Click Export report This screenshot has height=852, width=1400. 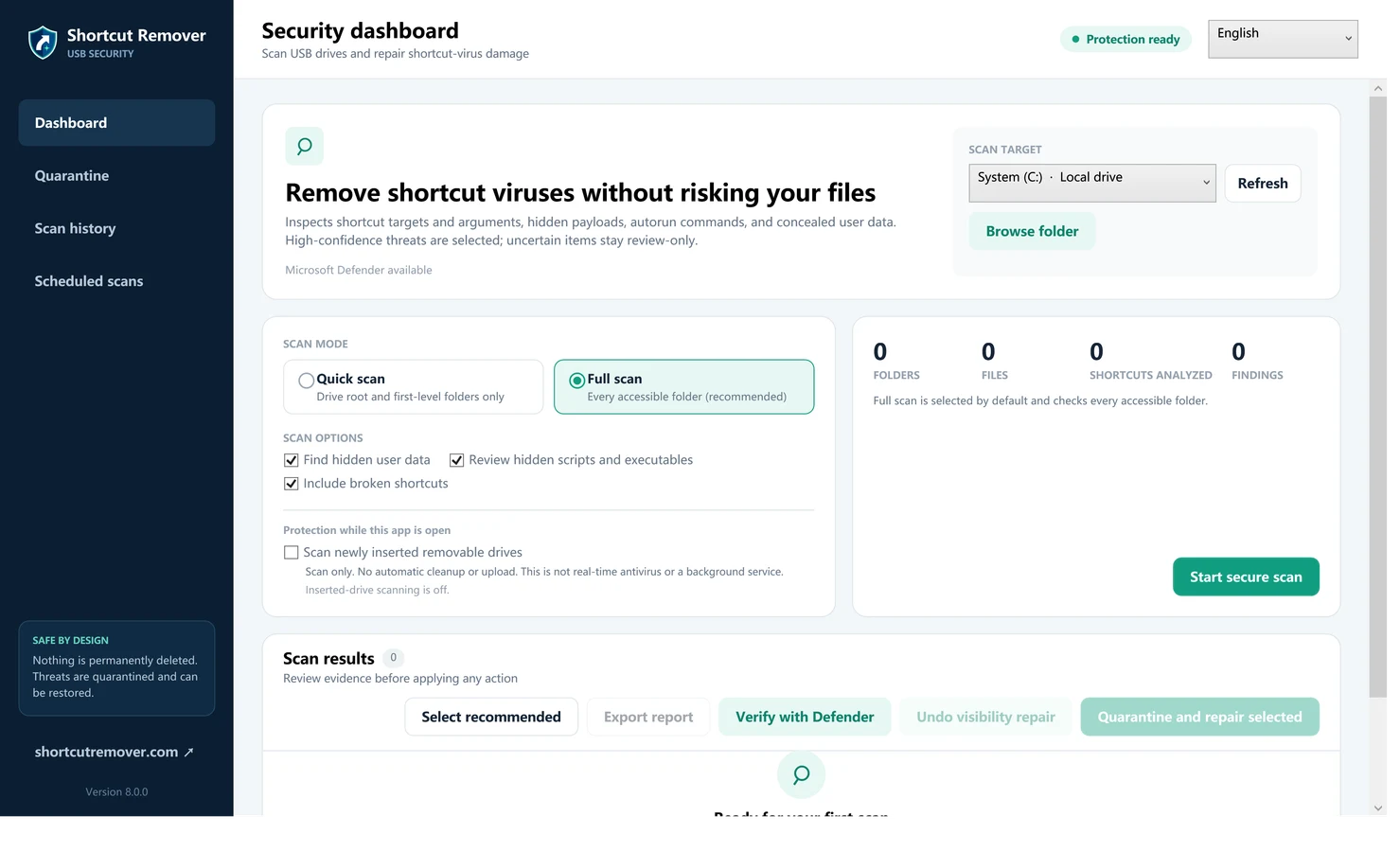648,718
